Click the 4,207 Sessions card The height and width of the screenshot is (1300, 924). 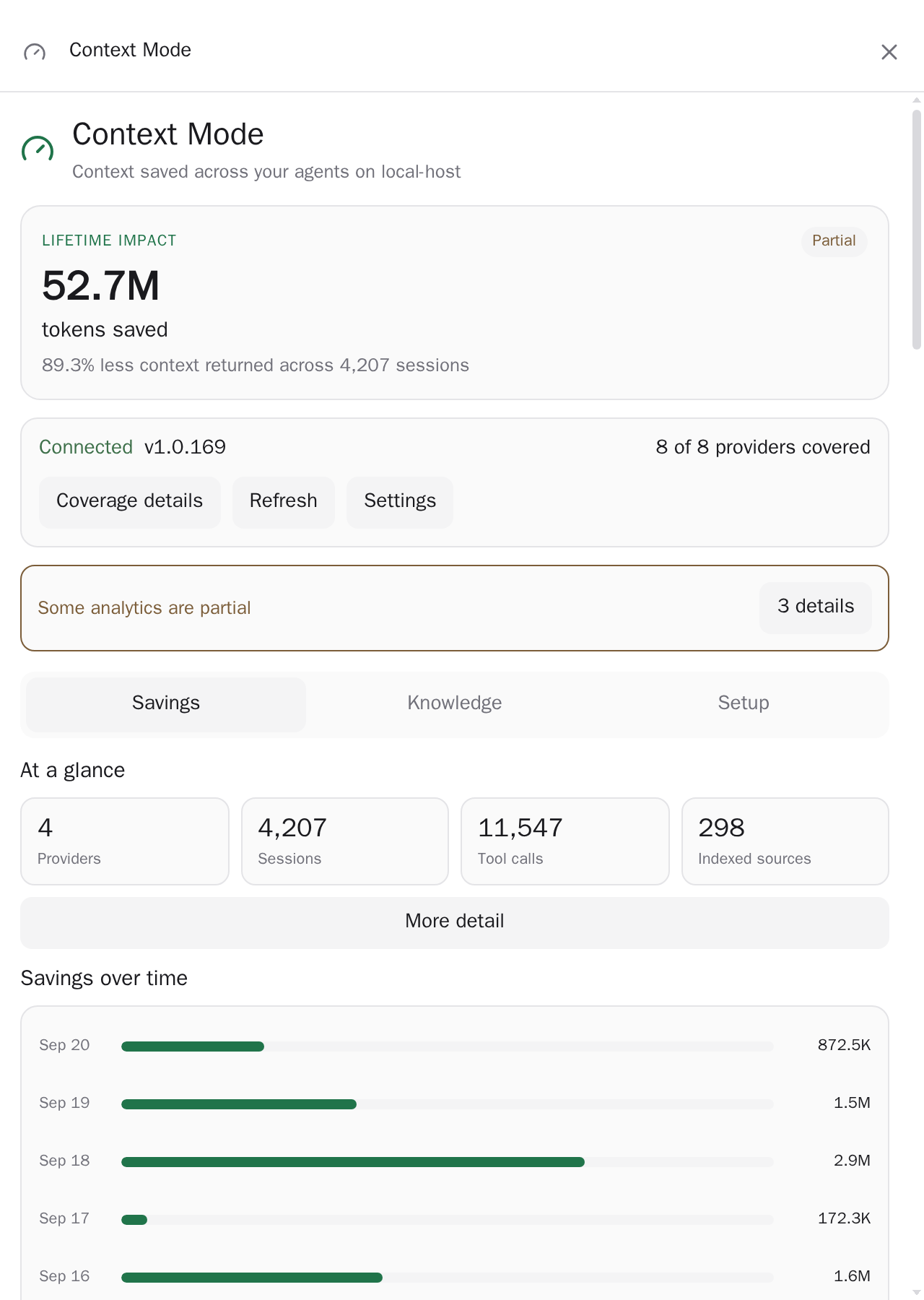coord(345,841)
